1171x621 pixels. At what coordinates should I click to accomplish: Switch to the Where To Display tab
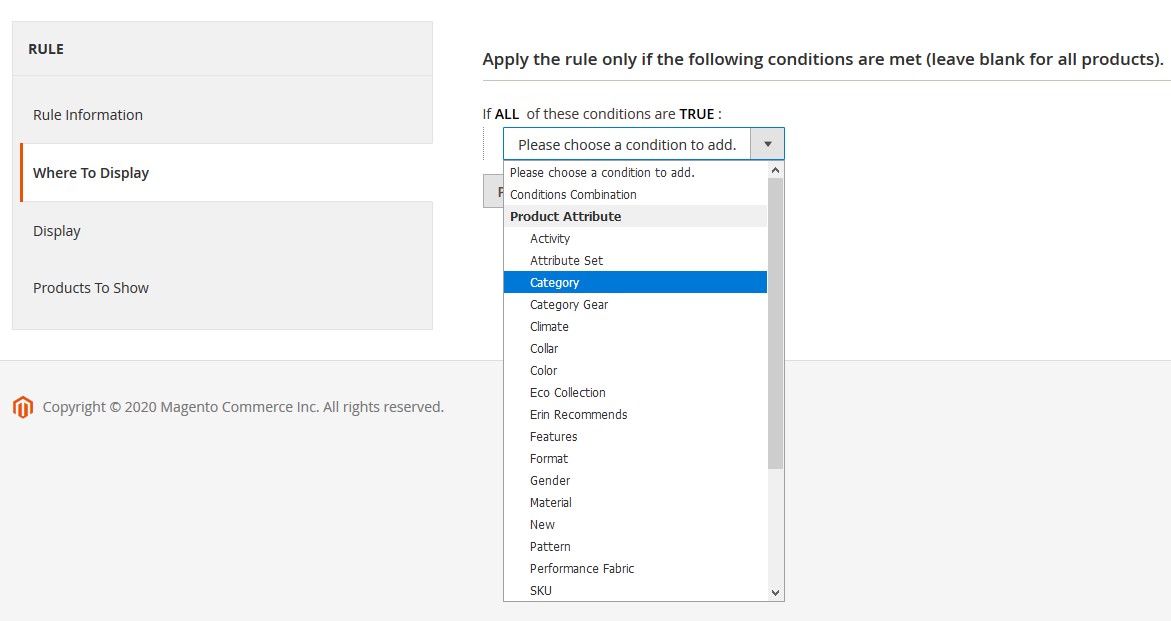91,173
